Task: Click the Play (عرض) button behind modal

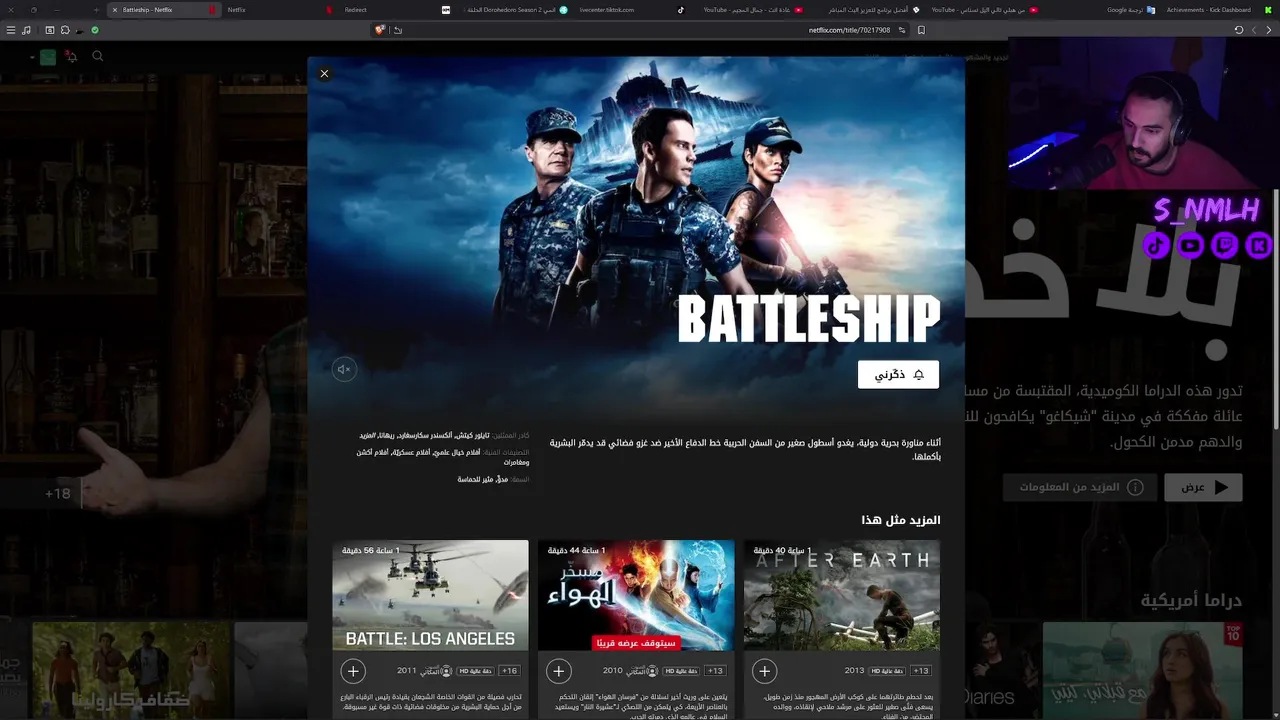Action: (x=1203, y=487)
